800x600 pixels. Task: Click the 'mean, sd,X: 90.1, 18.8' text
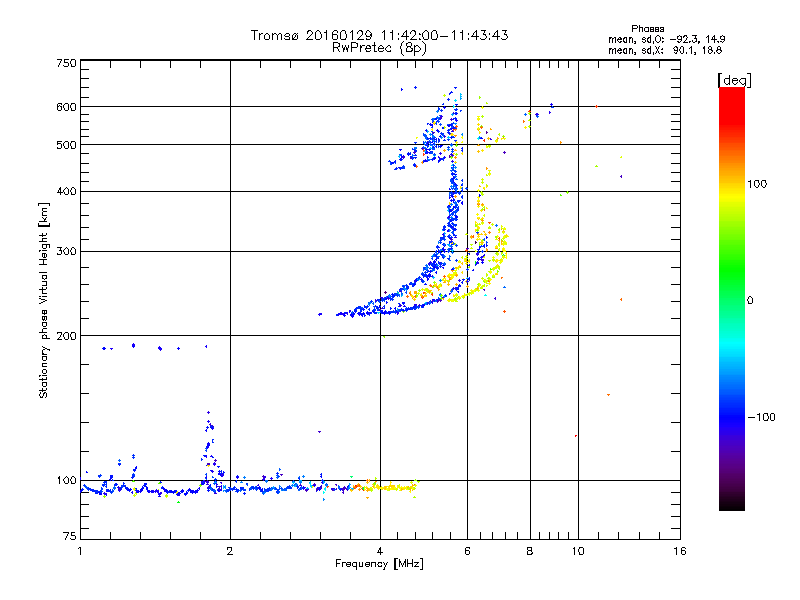pyautogui.click(x=665, y=50)
